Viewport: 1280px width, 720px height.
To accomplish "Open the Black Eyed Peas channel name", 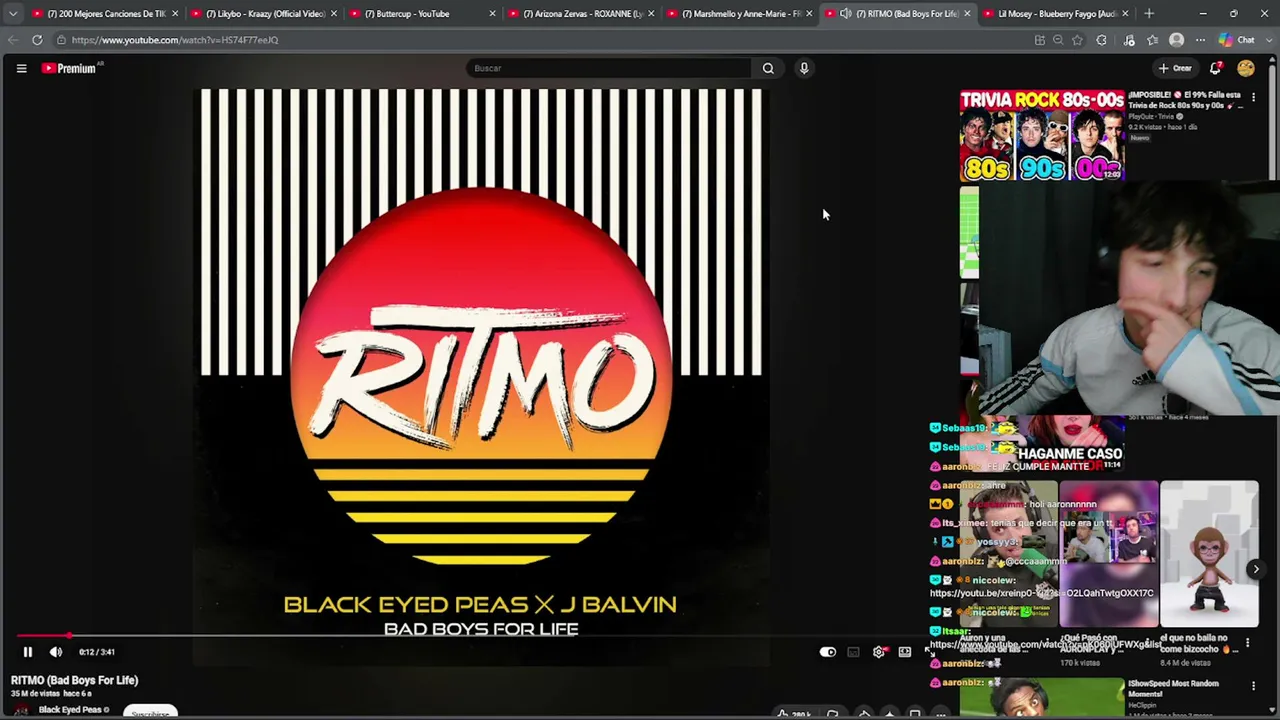I will pos(70,710).
